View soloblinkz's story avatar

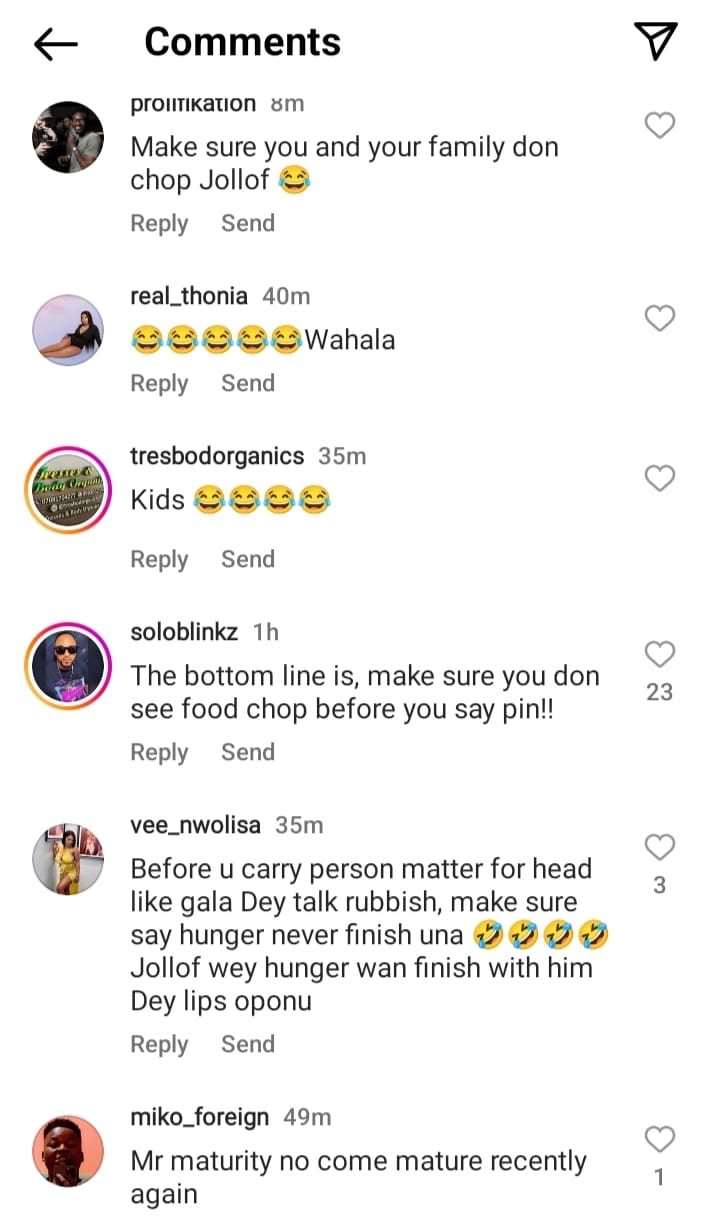click(x=68, y=666)
